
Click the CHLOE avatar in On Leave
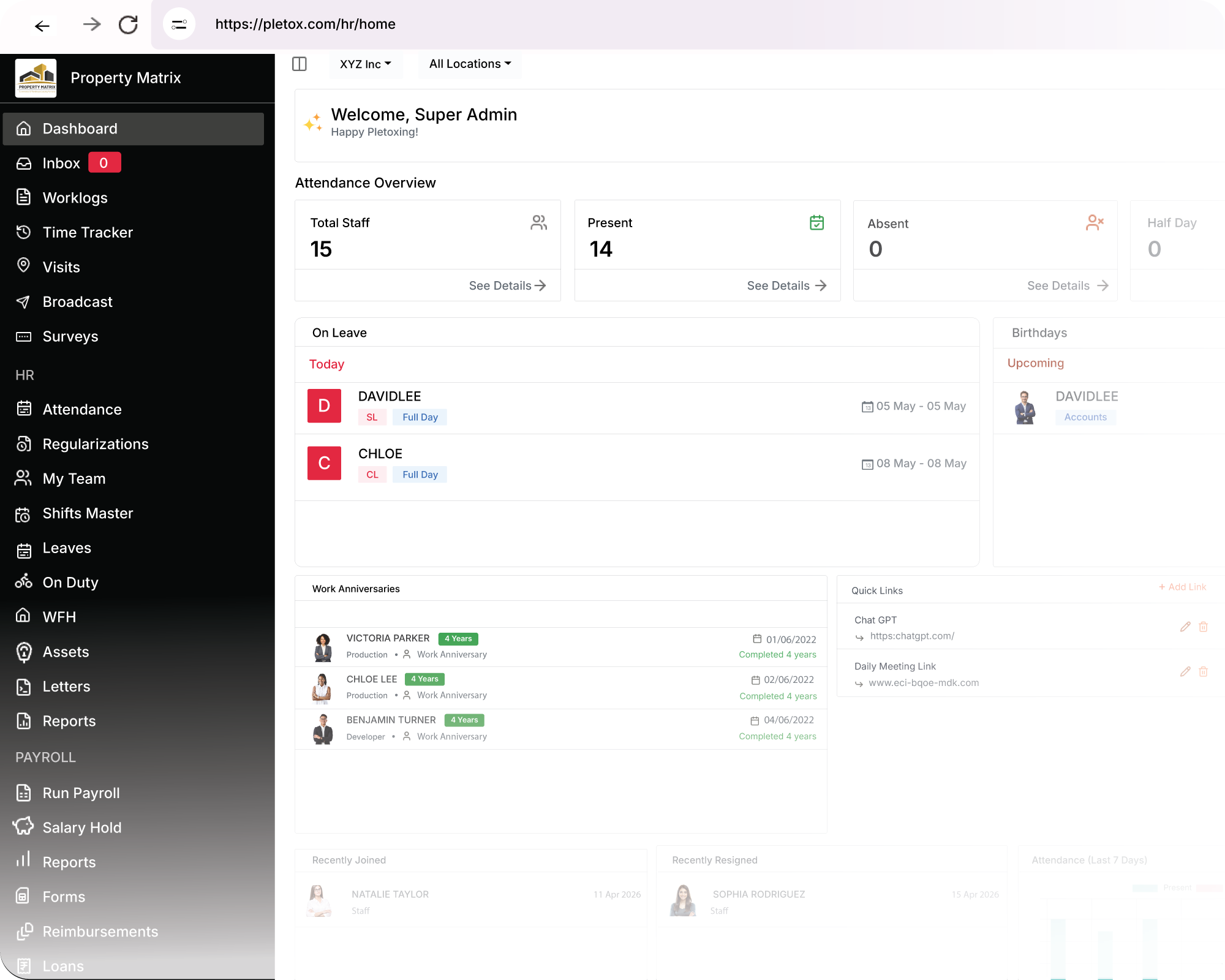(x=324, y=463)
